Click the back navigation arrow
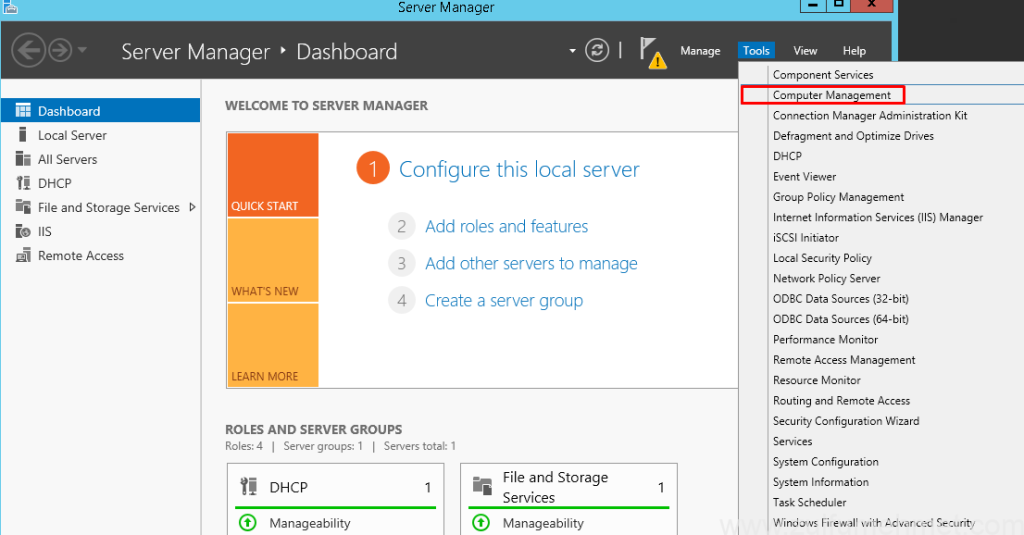Image resolution: width=1024 pixels, height=535 pixels. click(28, 50)
